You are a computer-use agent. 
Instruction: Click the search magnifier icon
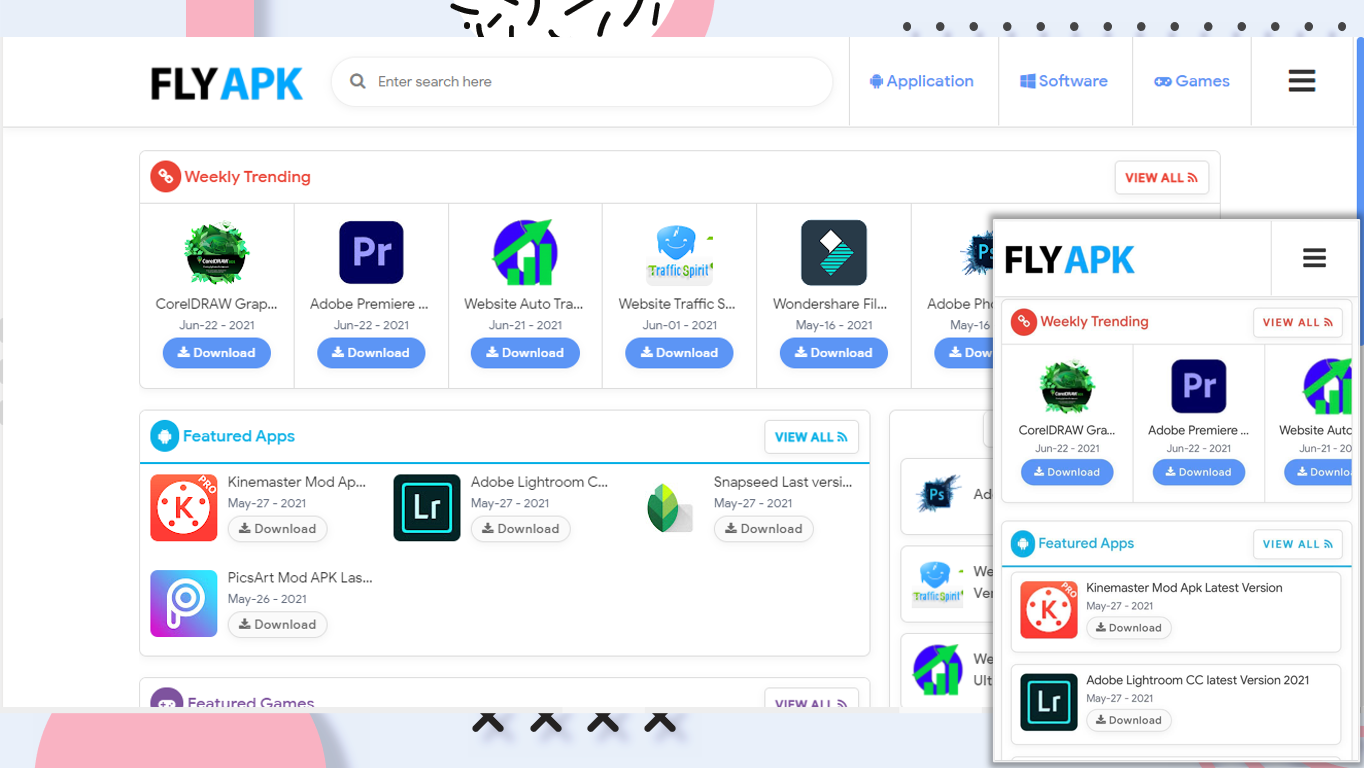[x=357, y=82]
